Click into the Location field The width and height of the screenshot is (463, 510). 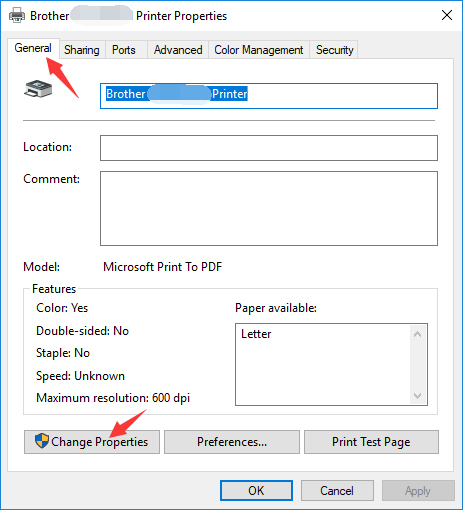269,148
